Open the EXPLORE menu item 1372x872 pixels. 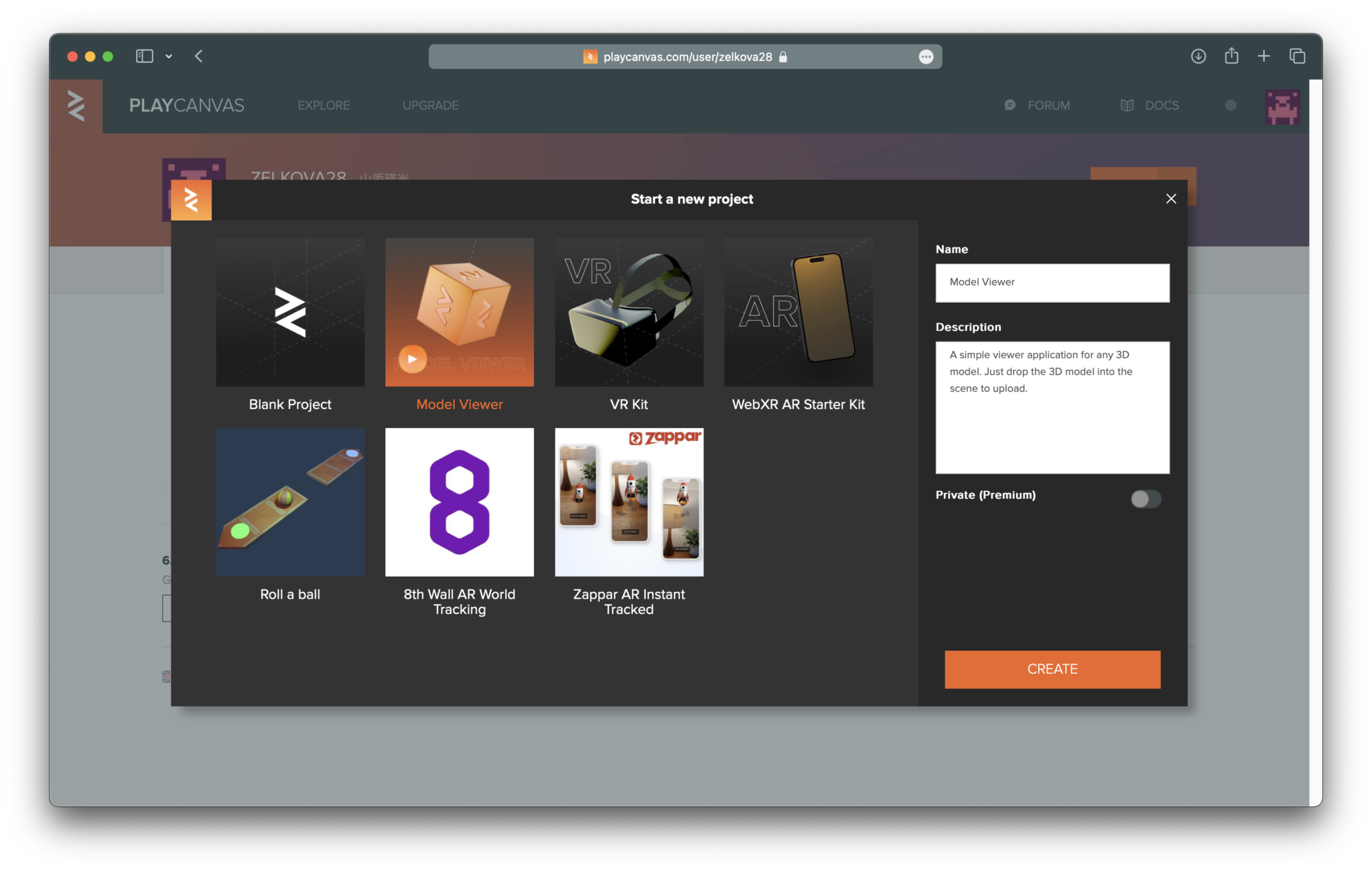(324, 106)
